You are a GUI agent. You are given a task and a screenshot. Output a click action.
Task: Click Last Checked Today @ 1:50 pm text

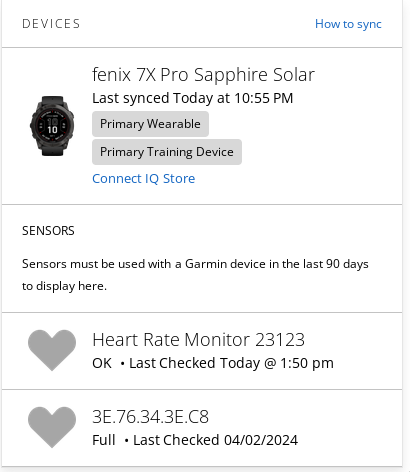[x=231, y=363]
